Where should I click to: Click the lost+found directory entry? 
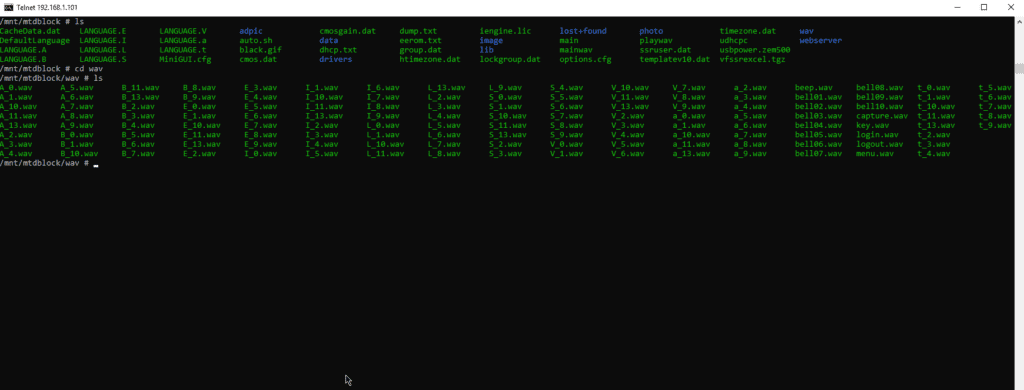coord(583,31)
